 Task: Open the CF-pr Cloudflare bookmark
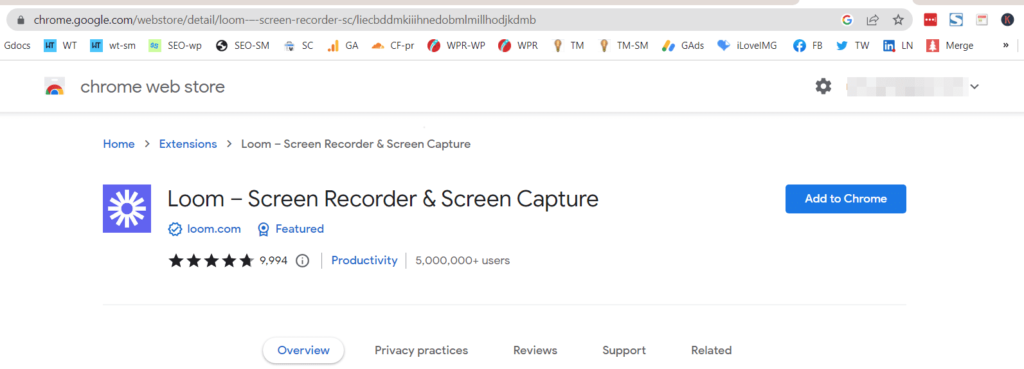point(392,46)
